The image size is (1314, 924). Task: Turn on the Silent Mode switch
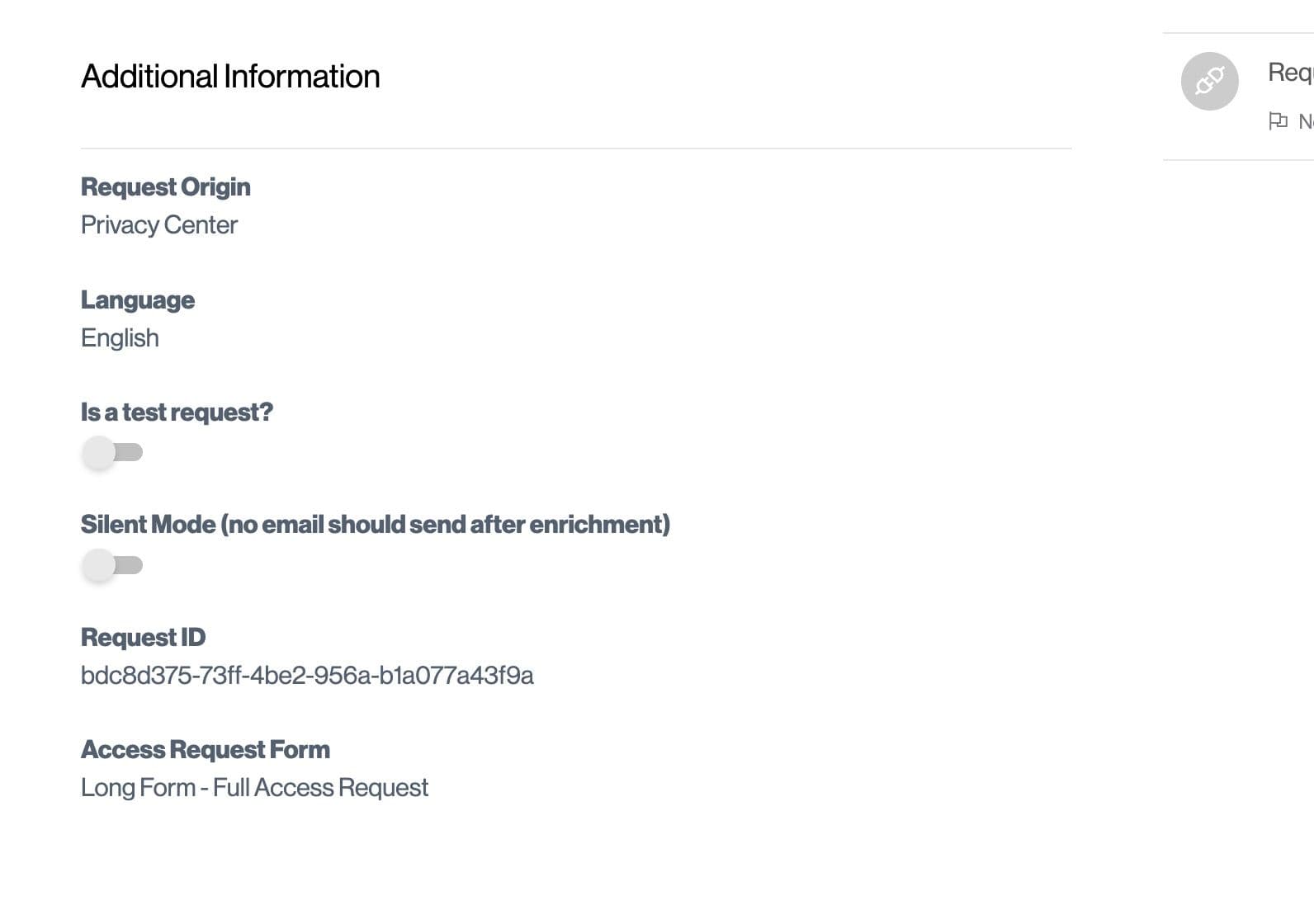pyautogui.click(x=112, y=566)
